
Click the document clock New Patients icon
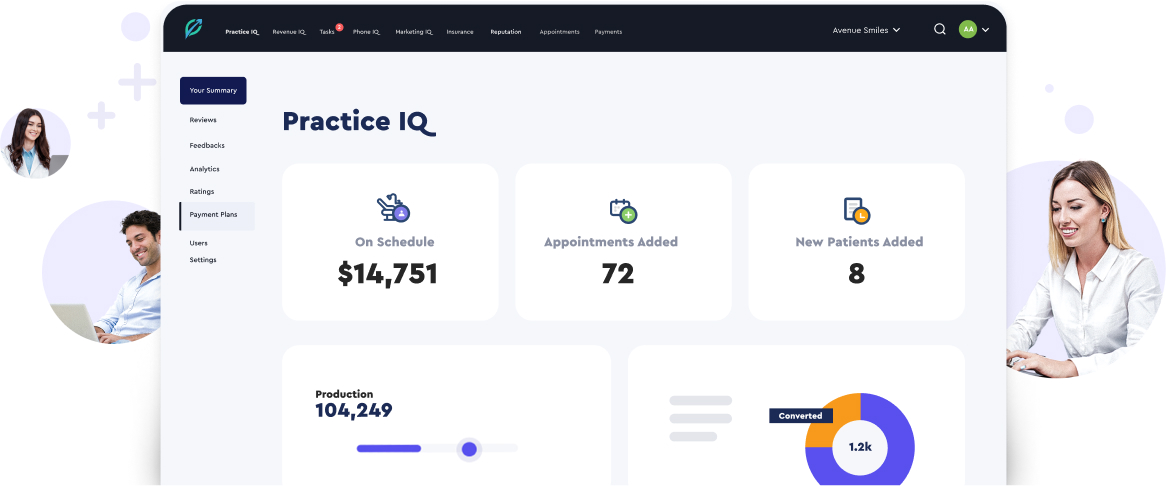(857, 210)
